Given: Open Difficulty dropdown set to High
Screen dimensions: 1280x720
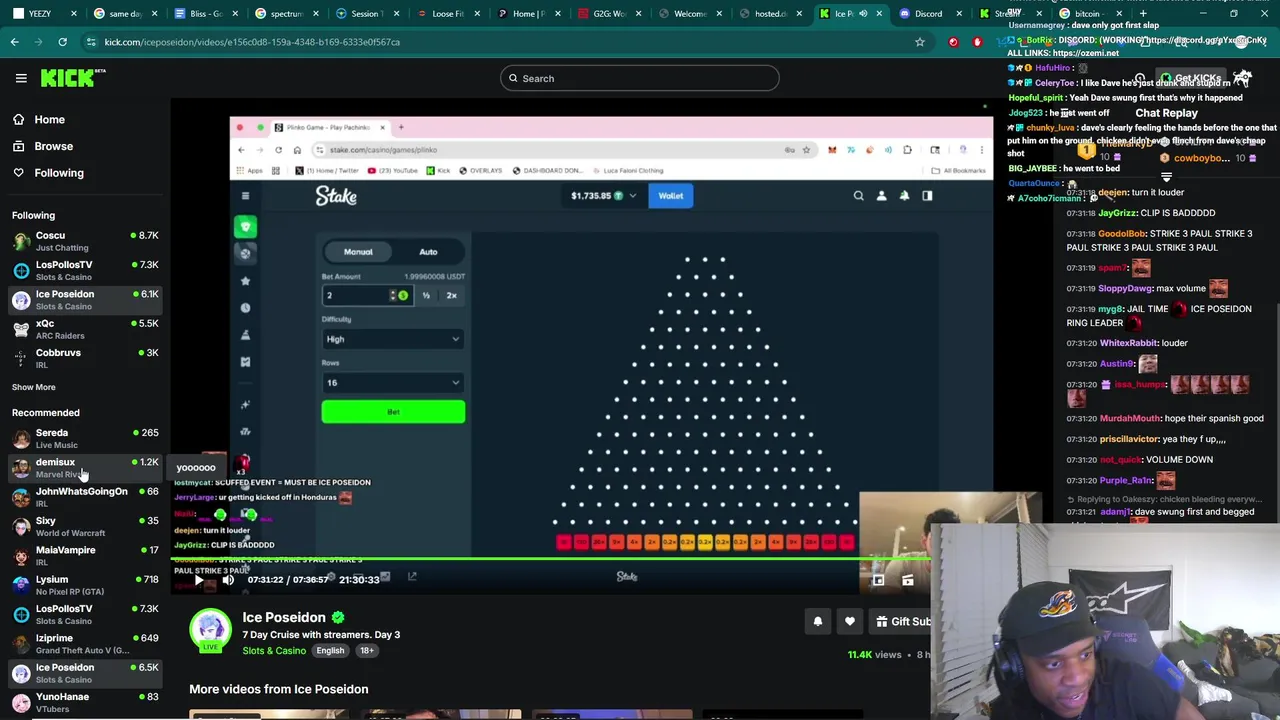Looking at the screenshot, I should pos(392,339).
